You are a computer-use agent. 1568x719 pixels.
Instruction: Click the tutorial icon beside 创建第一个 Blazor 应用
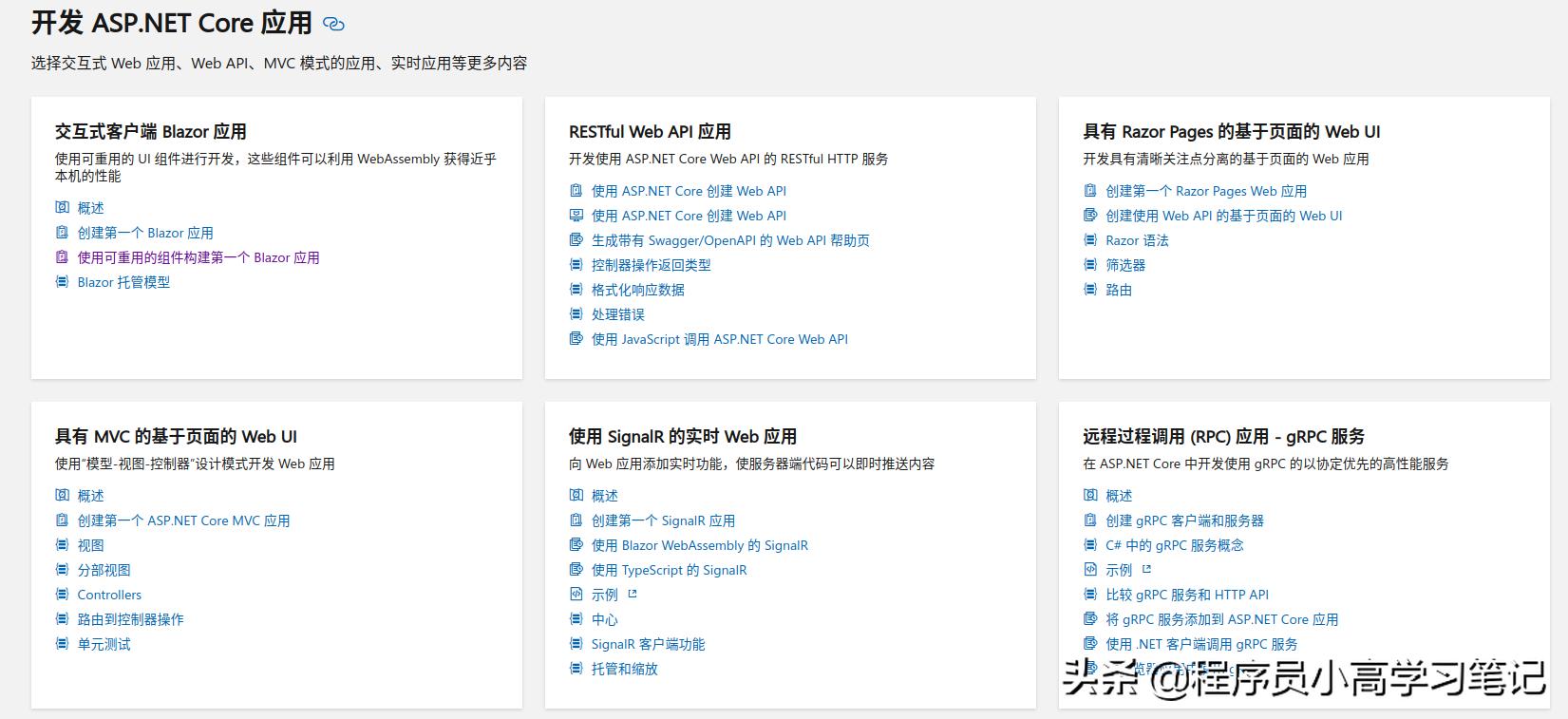point(62,232)
